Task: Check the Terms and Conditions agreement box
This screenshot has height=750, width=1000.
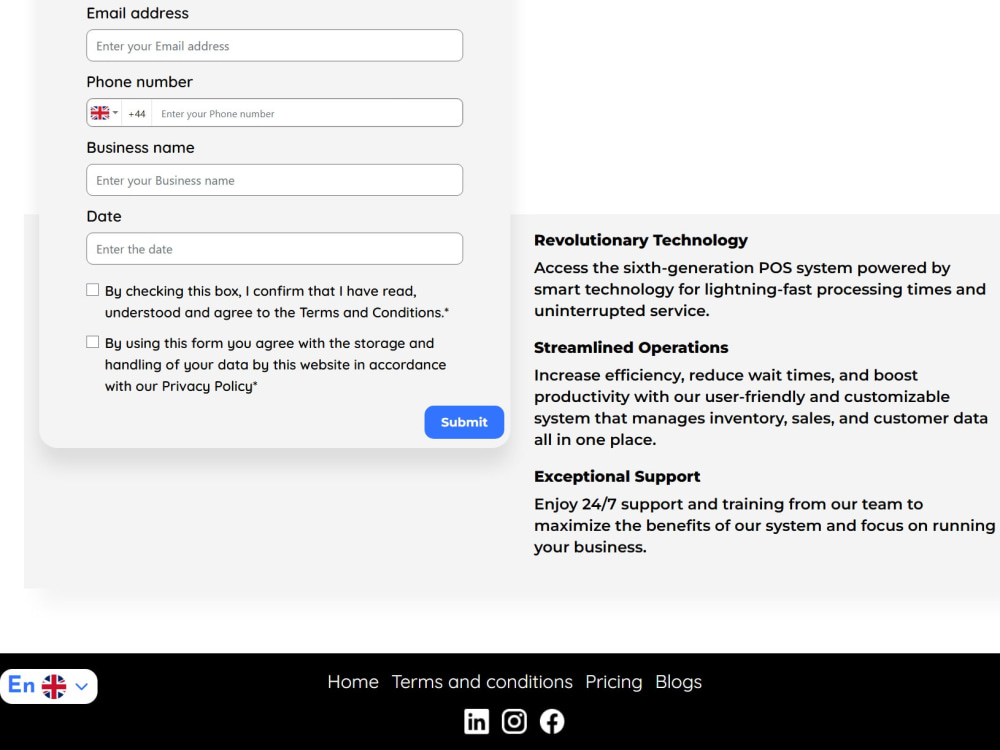Action: click(92, 290)
